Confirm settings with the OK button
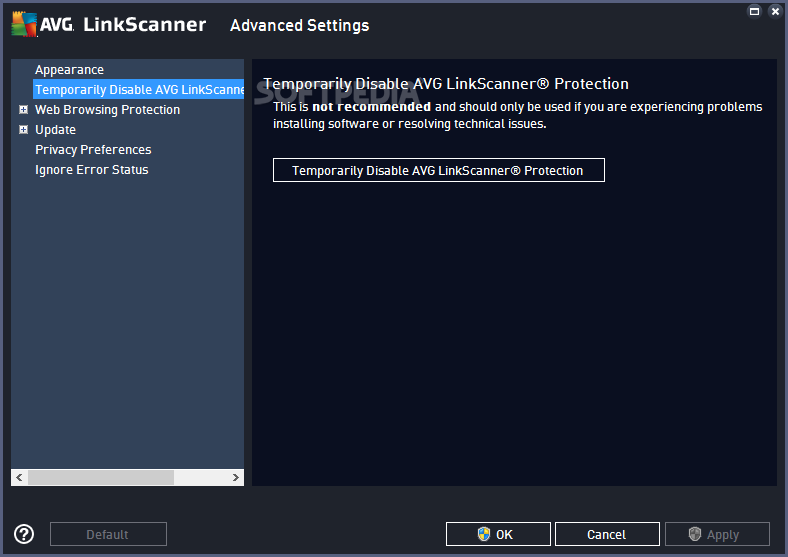The width and height of the screenshot is (788, 557). click(x=498, y=534)
